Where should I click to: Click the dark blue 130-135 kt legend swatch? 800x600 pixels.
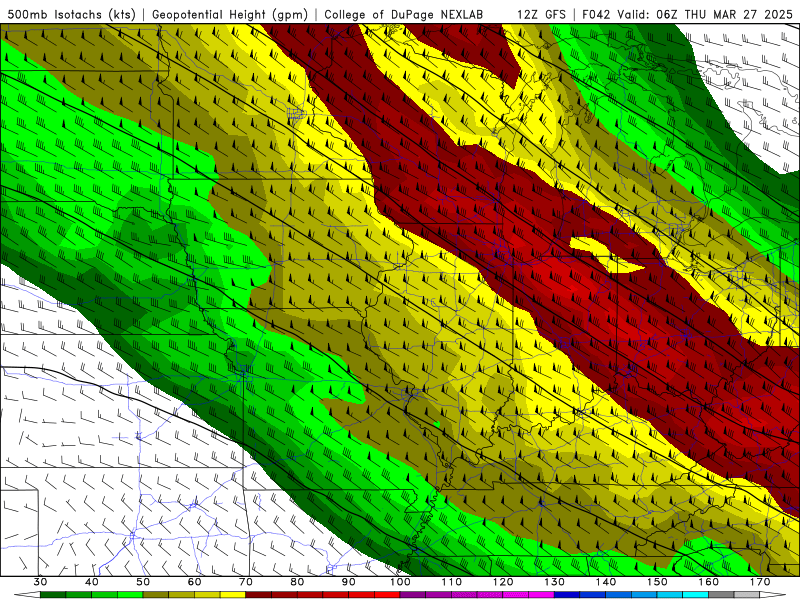pyautogui.click(x=567, y=595)
